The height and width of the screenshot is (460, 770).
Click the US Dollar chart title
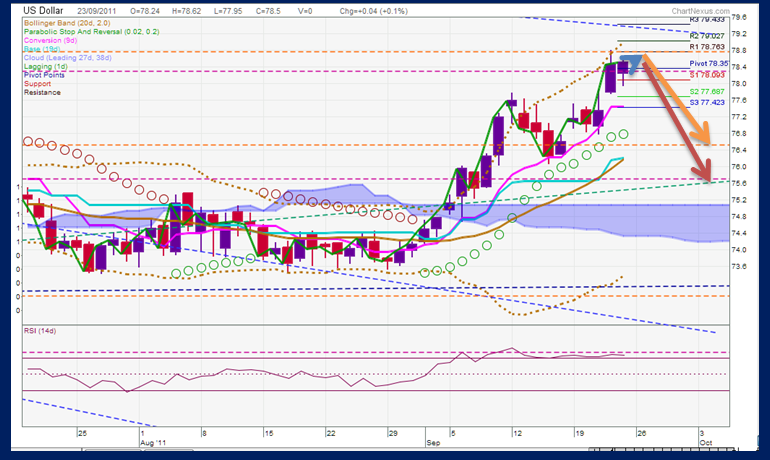[43, 10]
